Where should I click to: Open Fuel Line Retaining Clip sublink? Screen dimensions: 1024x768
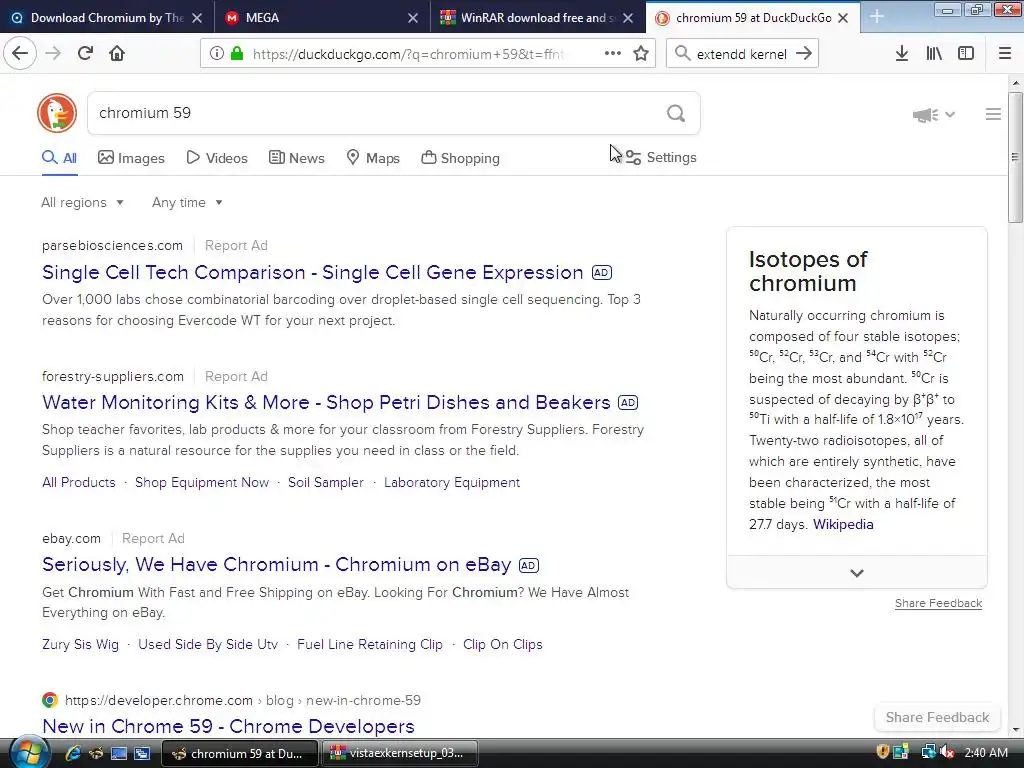[370, 645]
